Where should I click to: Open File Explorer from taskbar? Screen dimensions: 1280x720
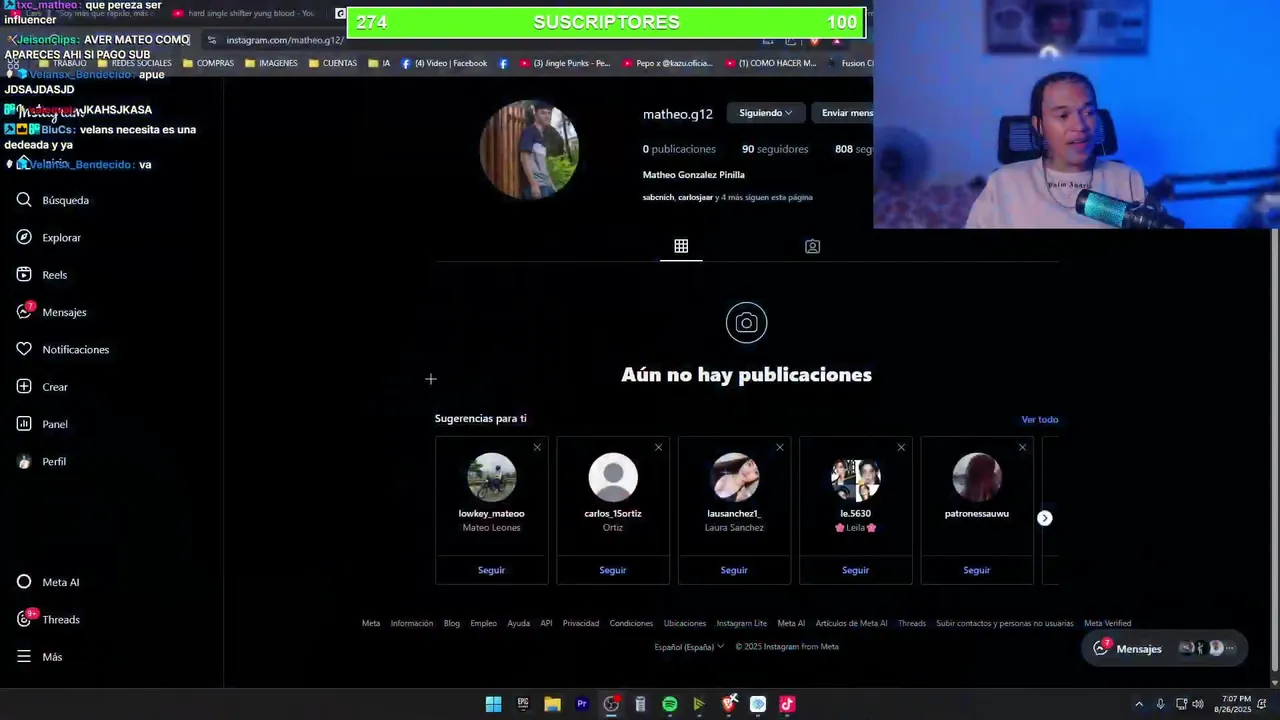552,704
